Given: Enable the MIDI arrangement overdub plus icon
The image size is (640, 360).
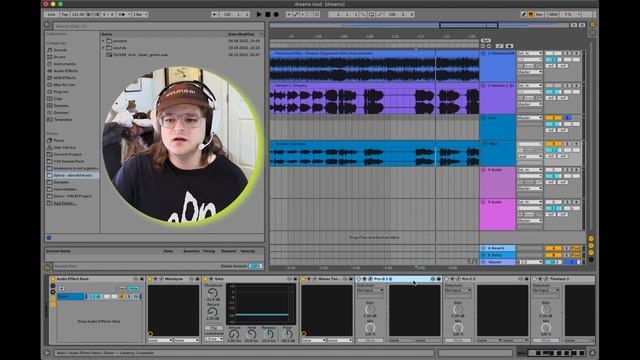Looking at the screenshot, I should coord(289,14).
